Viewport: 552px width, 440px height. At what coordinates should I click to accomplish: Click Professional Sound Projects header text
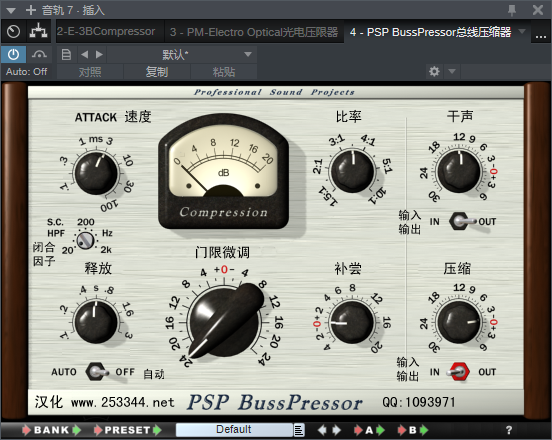click(x=274, y=92)
